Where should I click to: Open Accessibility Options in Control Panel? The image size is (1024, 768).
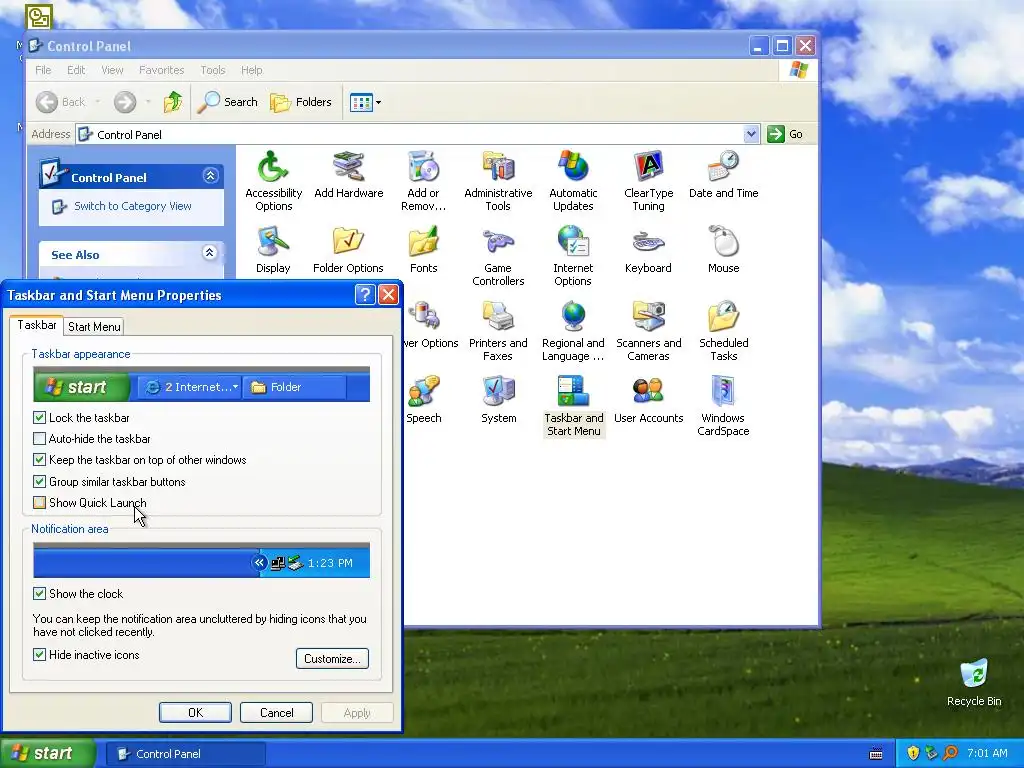(x=273, y=181)
